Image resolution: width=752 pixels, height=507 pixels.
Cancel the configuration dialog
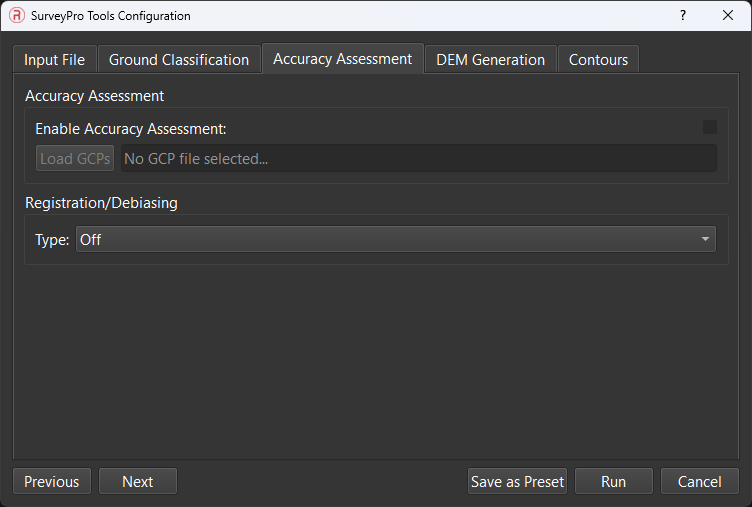click(x=699, y=482)
